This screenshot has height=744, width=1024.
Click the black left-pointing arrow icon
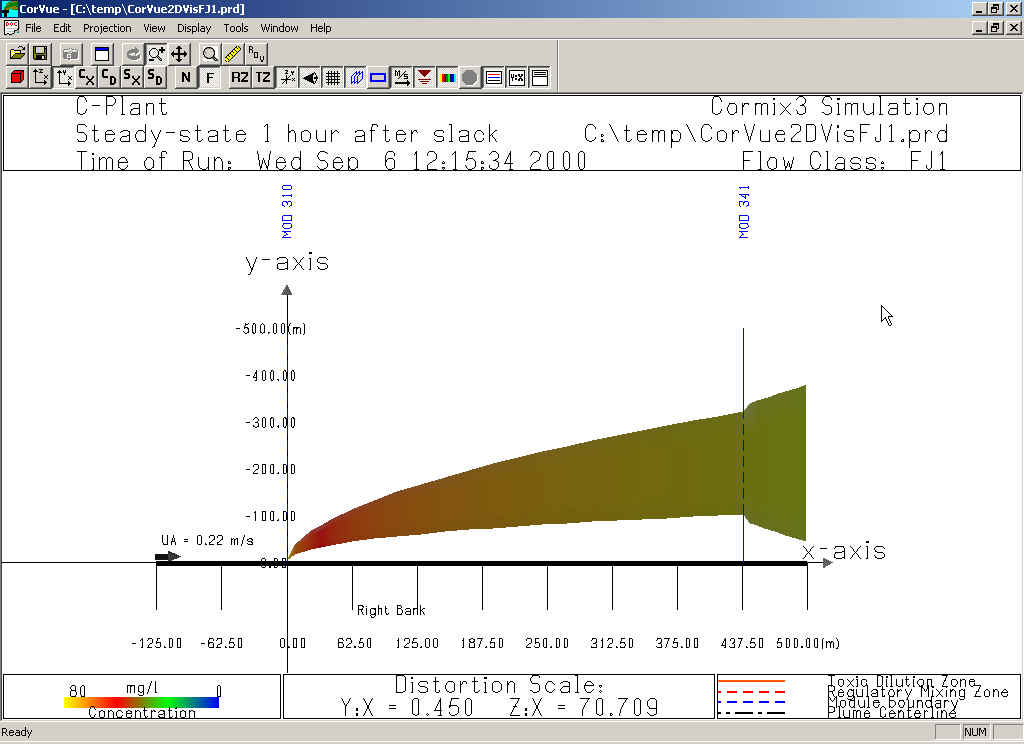(310, 77)
